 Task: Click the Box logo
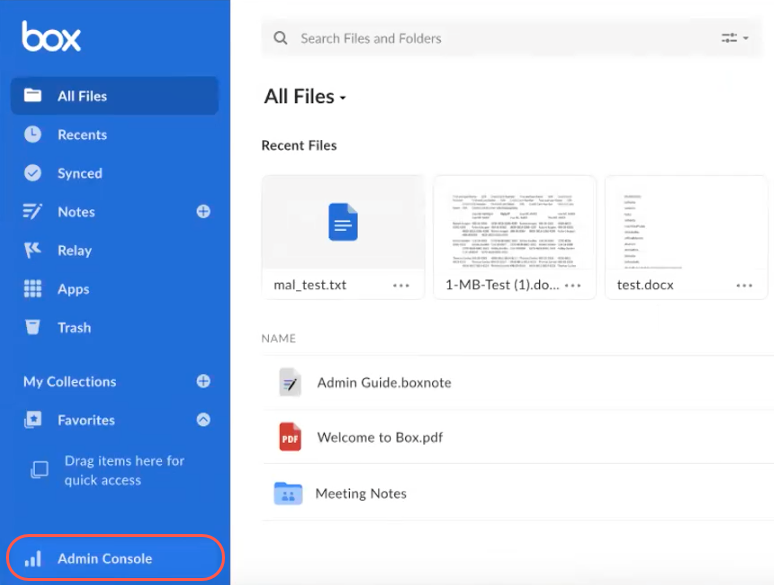click(51, 37)
